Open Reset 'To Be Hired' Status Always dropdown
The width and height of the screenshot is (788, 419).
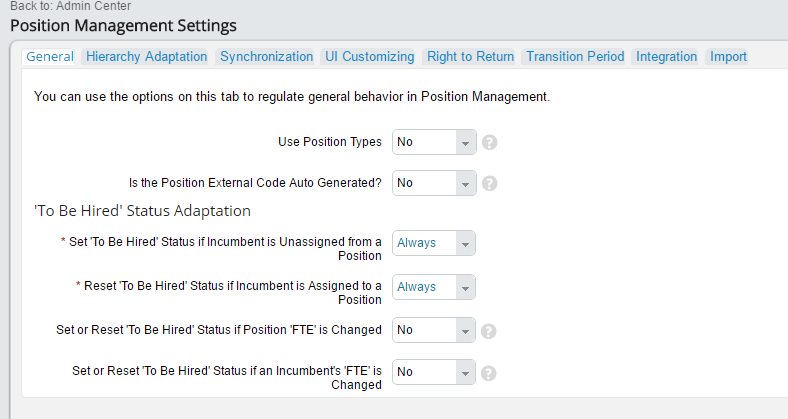point(434,287)
